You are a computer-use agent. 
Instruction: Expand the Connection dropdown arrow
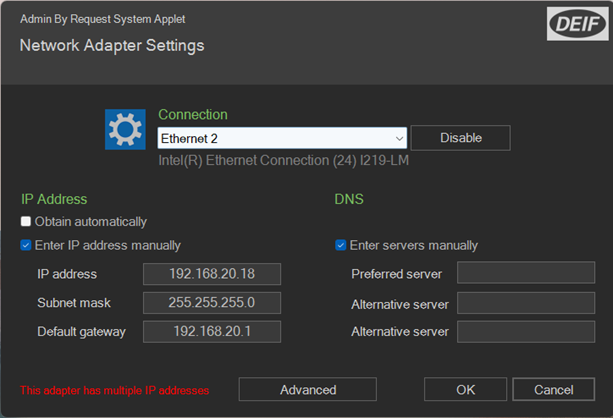pyautogui.click(x=400, y=138)
